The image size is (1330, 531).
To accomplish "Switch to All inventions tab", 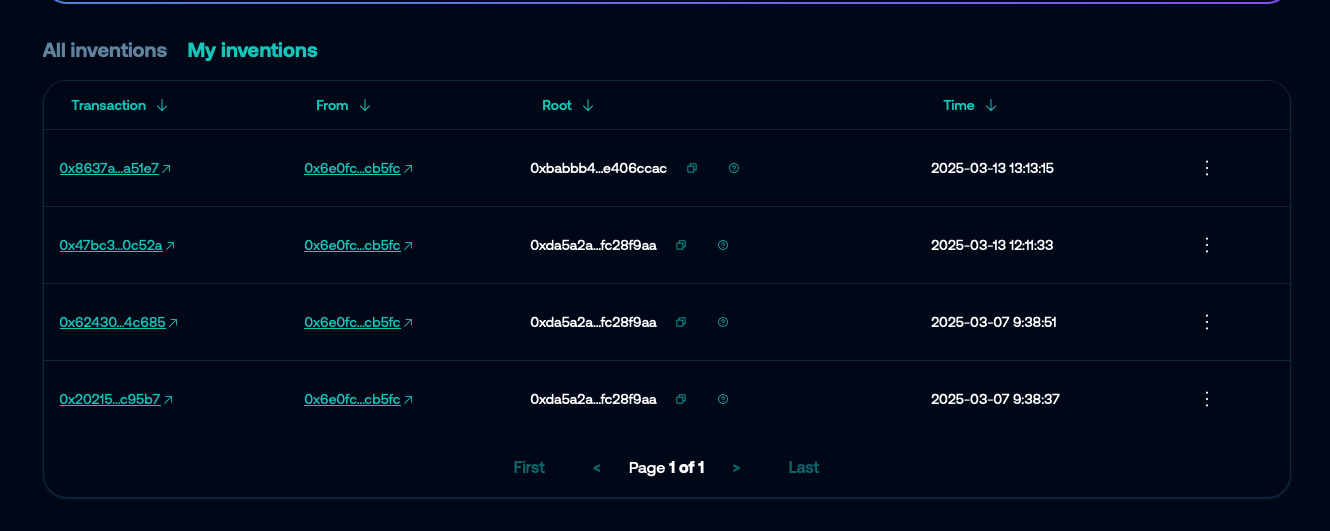I will click(x=105, y=50).
